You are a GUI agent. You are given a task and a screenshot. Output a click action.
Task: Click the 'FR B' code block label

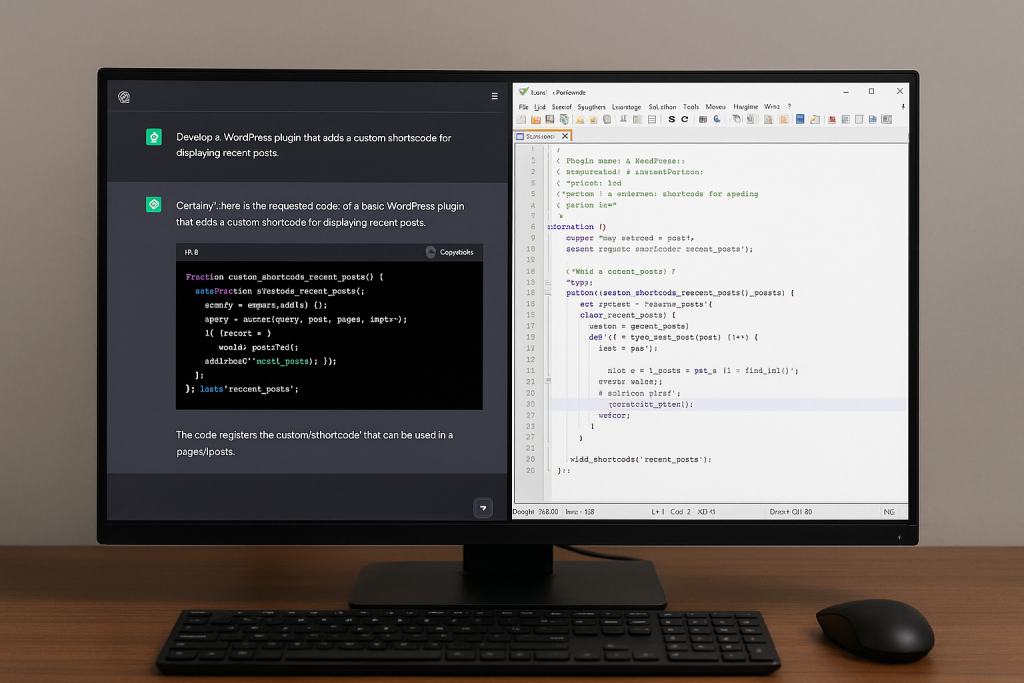191,252
